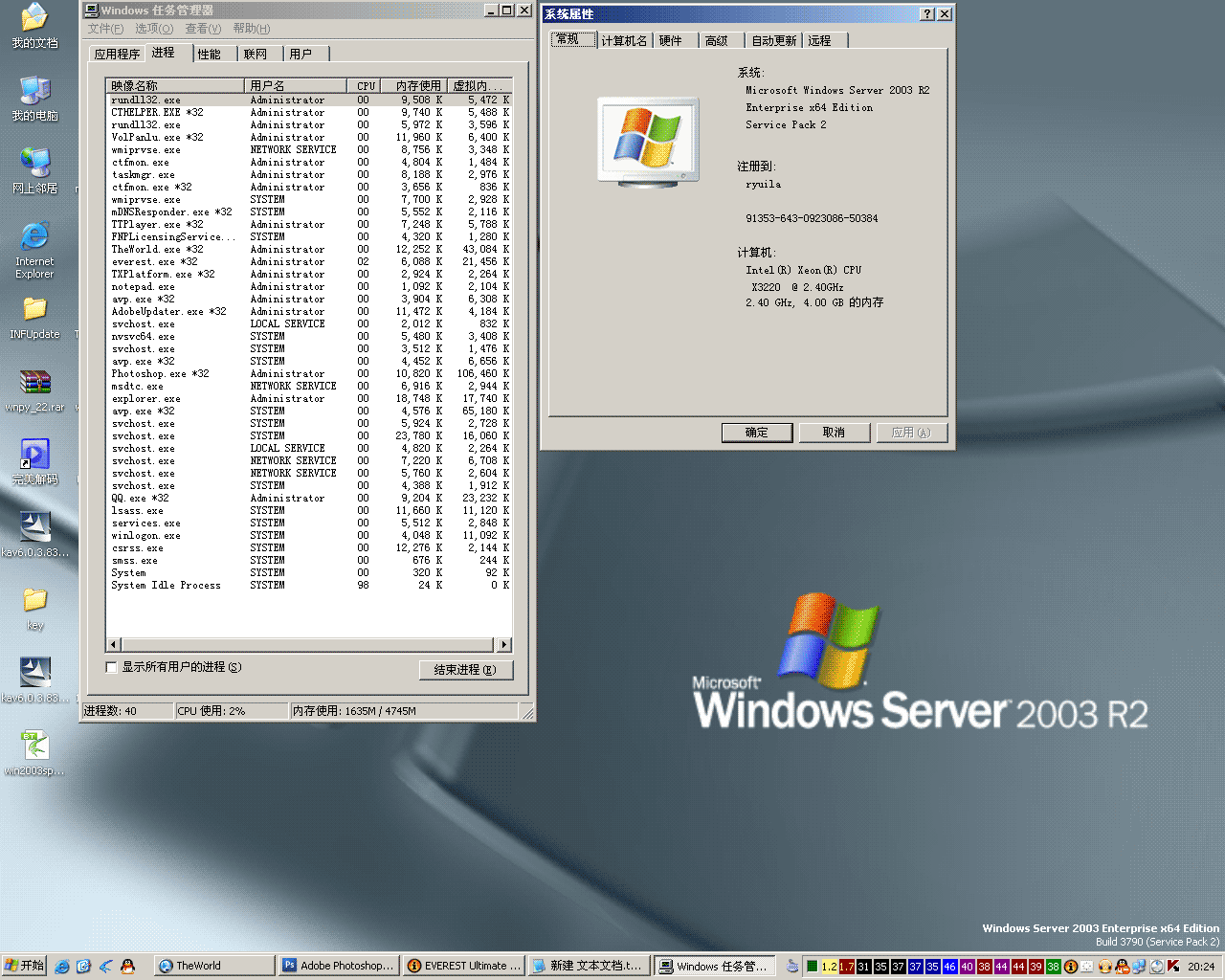
Task: Click the round disc tray icon
Action: [1157, 967]
